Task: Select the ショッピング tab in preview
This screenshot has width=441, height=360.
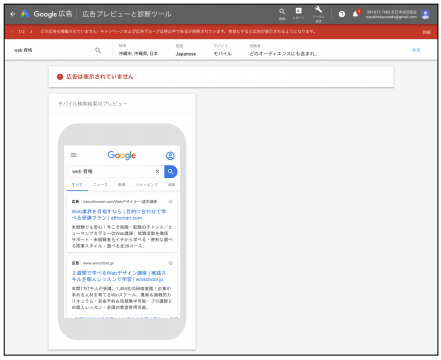Action: (x=147, y=185)
